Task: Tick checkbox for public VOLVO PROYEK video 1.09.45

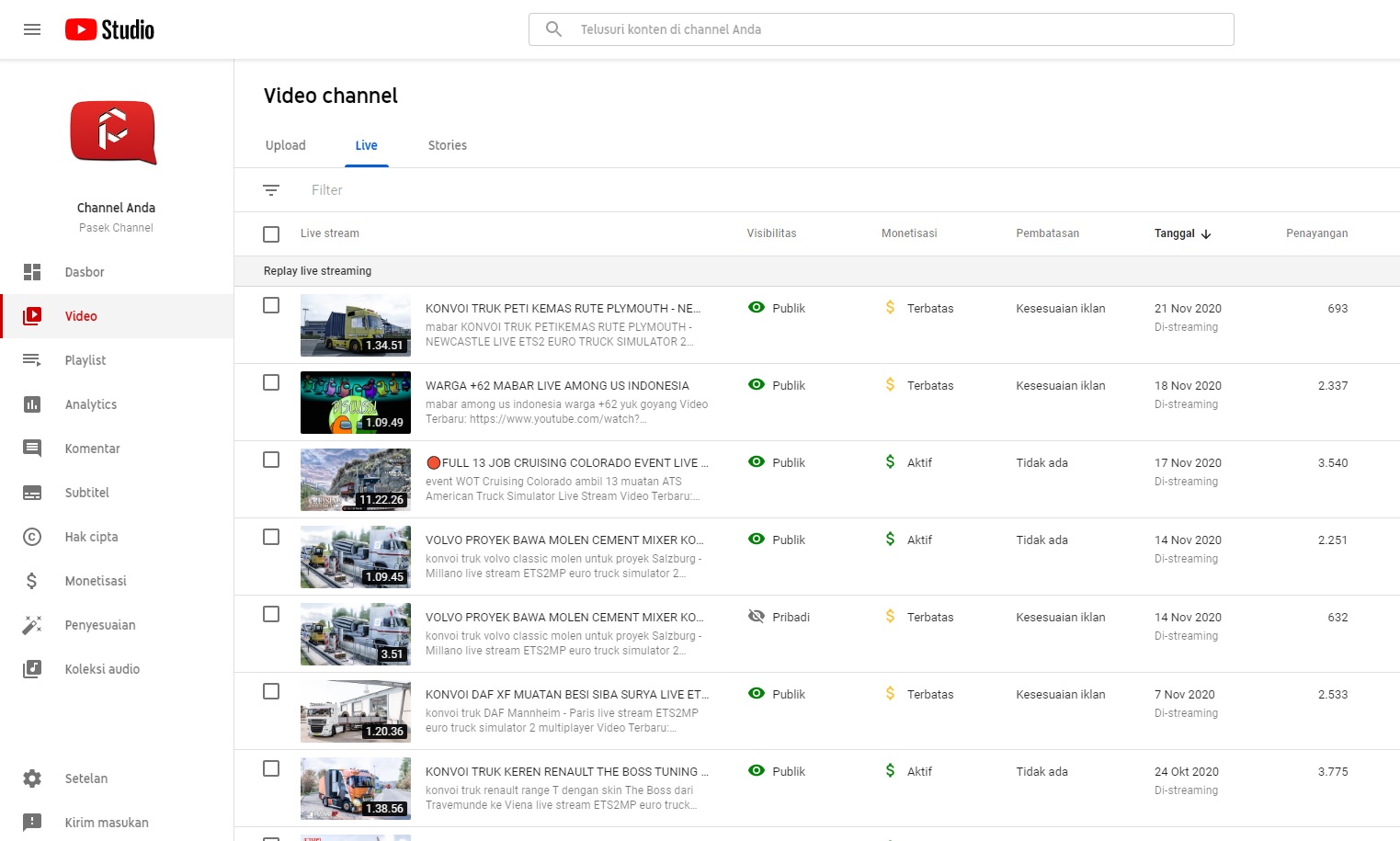Action: point(271,537)
